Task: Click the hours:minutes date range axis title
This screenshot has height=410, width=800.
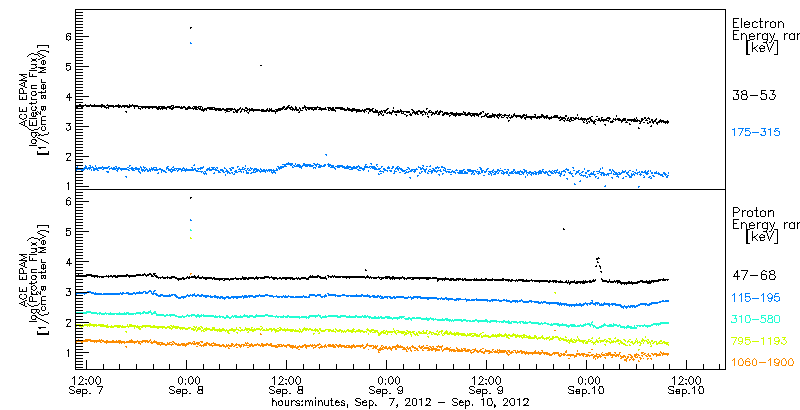Action: click(400, 402)
